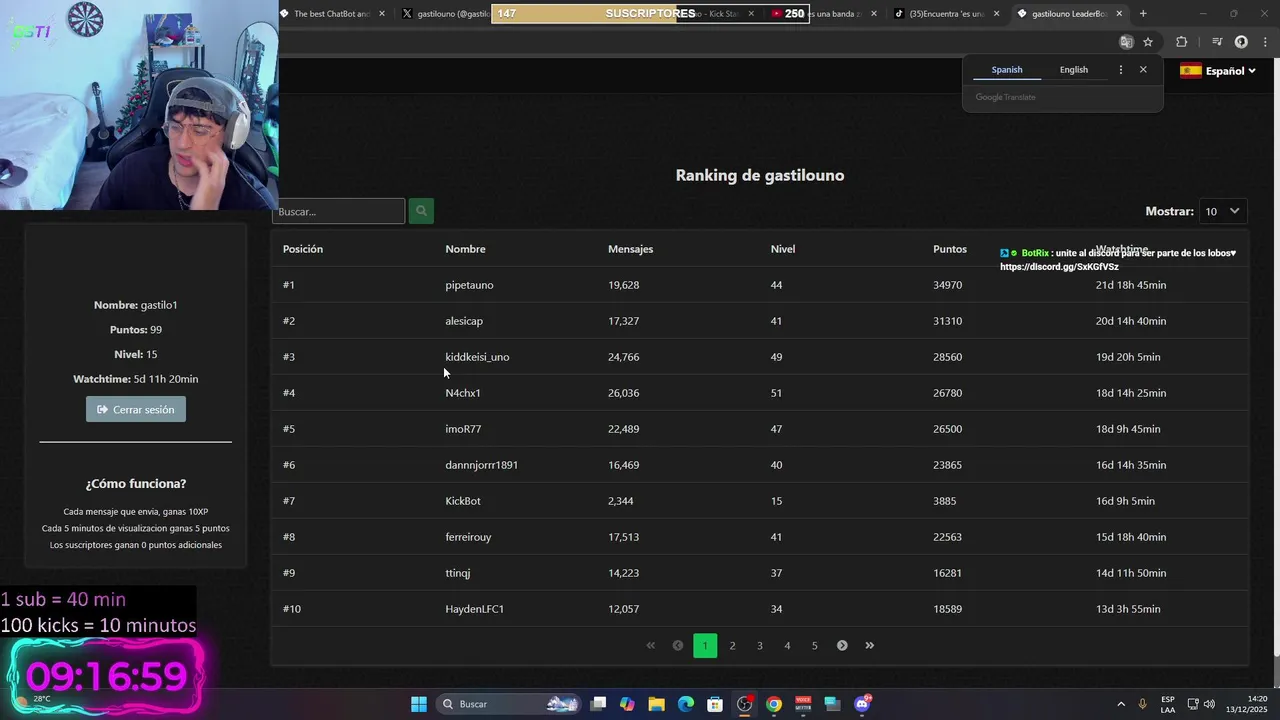This screenshot has height=720, width=1280.
Task: Open the translate popup options menu
Action: point(1120,70)
